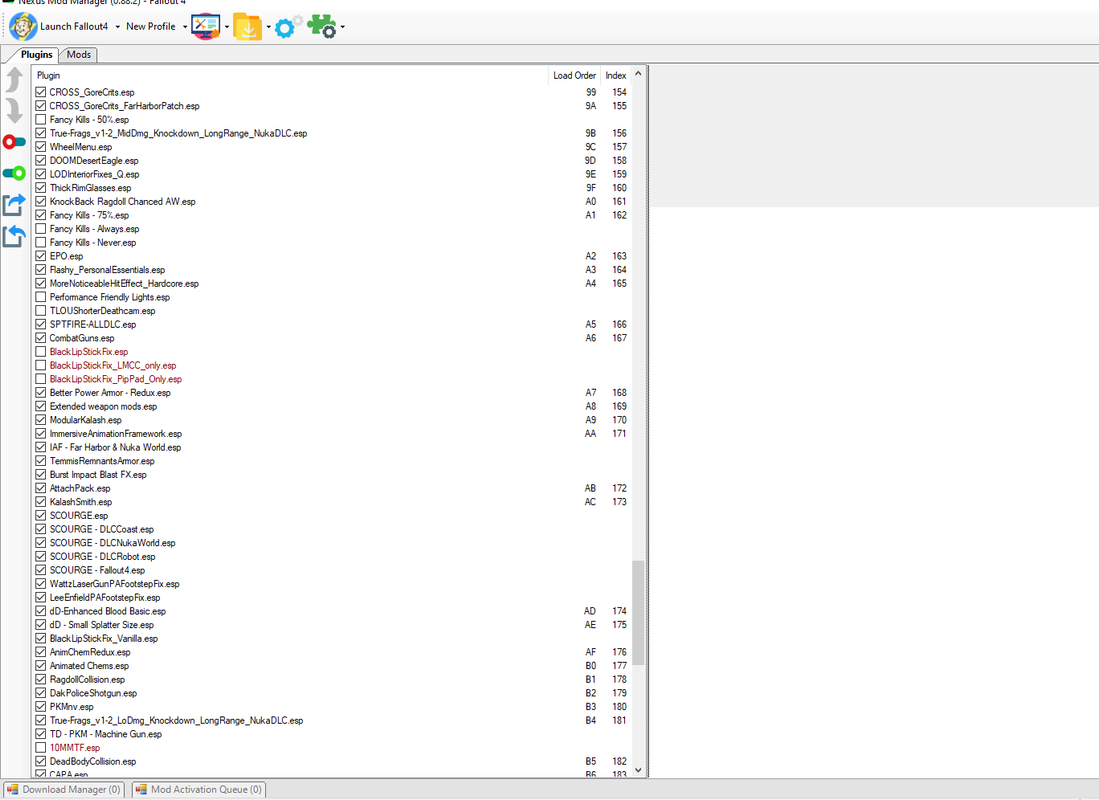Select CombatGuns.esp plugin row
Viewport: 1099px width, 800px height.
click(332, 338)
